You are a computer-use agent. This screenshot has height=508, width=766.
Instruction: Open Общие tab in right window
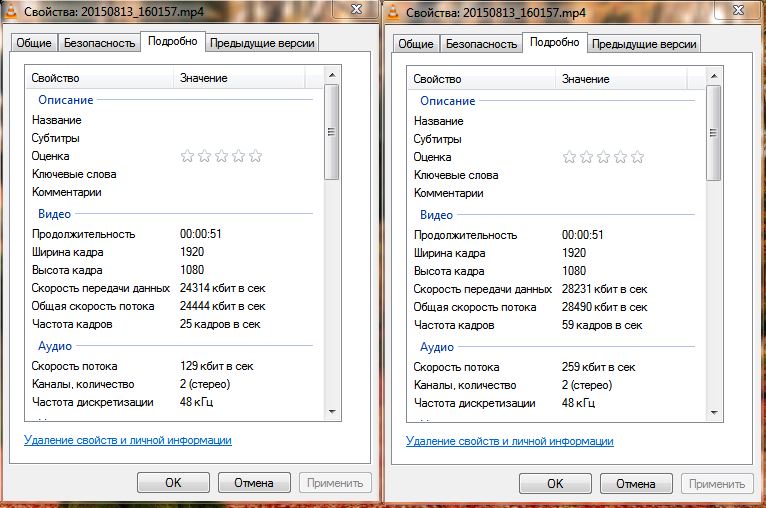[416, 44]
